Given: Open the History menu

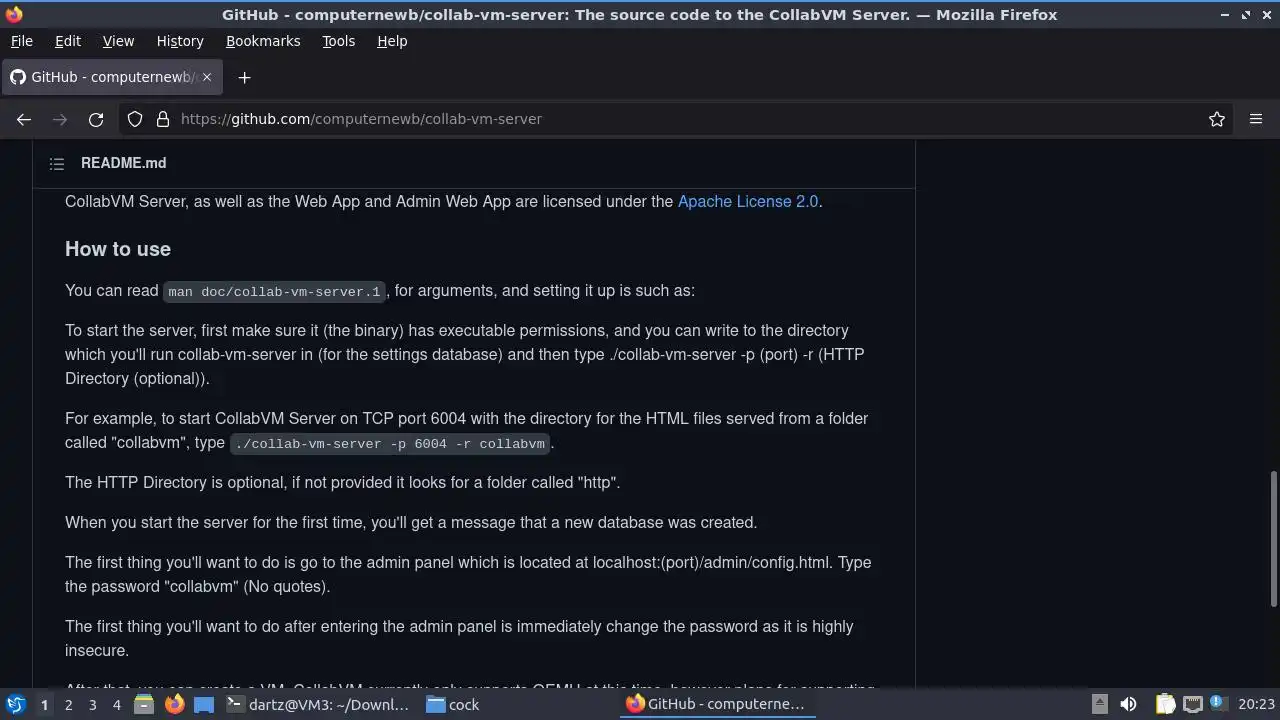Looking at the screenshot, I should pyautogui.click(x=180, y=41).
